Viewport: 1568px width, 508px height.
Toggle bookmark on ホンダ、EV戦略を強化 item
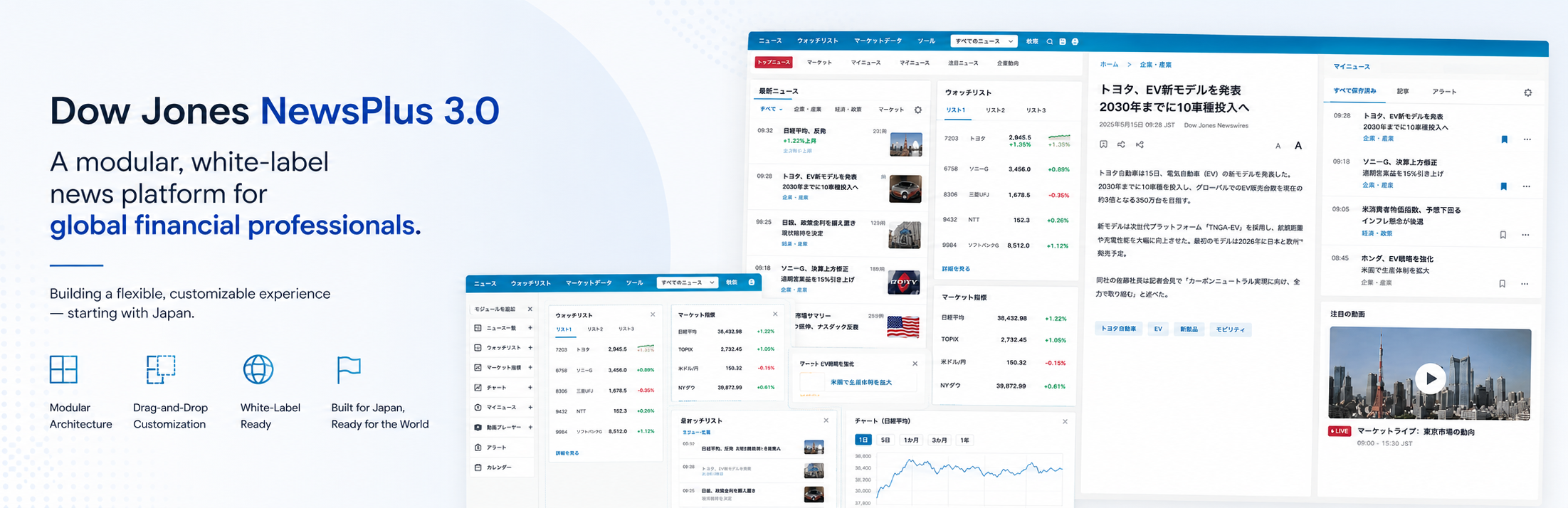[x=1502, y=284]
